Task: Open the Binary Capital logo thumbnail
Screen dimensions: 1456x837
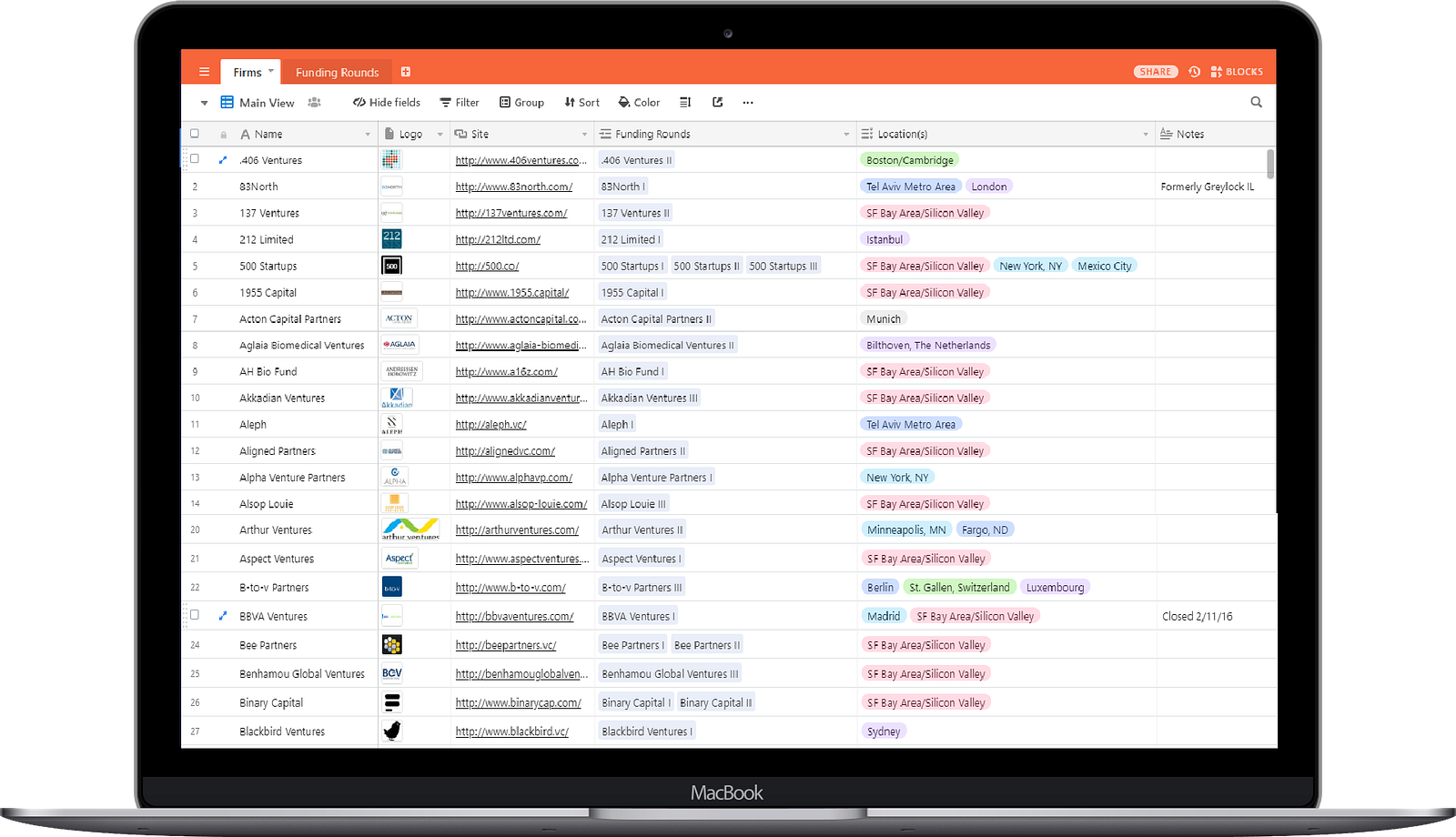Action: click(x=392, y=702)
